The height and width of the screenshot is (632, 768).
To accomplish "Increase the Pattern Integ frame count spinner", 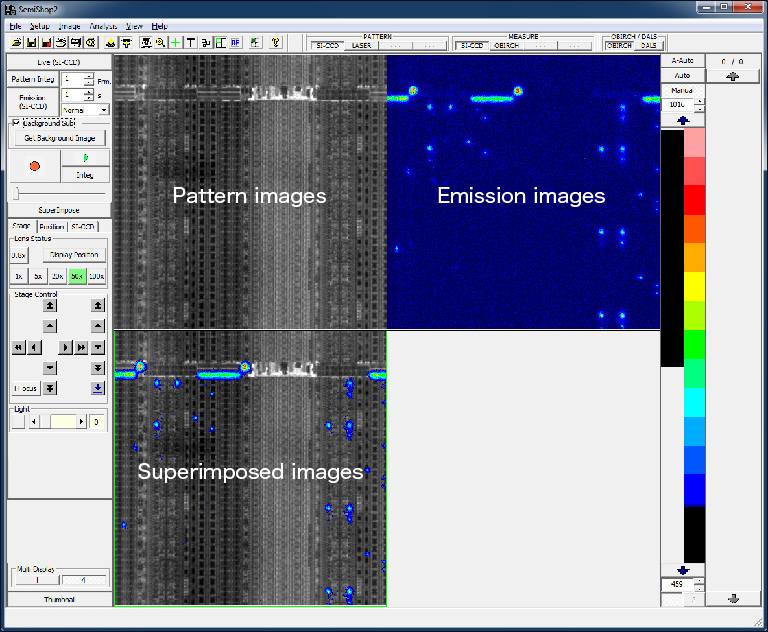I will click(89, 75).
